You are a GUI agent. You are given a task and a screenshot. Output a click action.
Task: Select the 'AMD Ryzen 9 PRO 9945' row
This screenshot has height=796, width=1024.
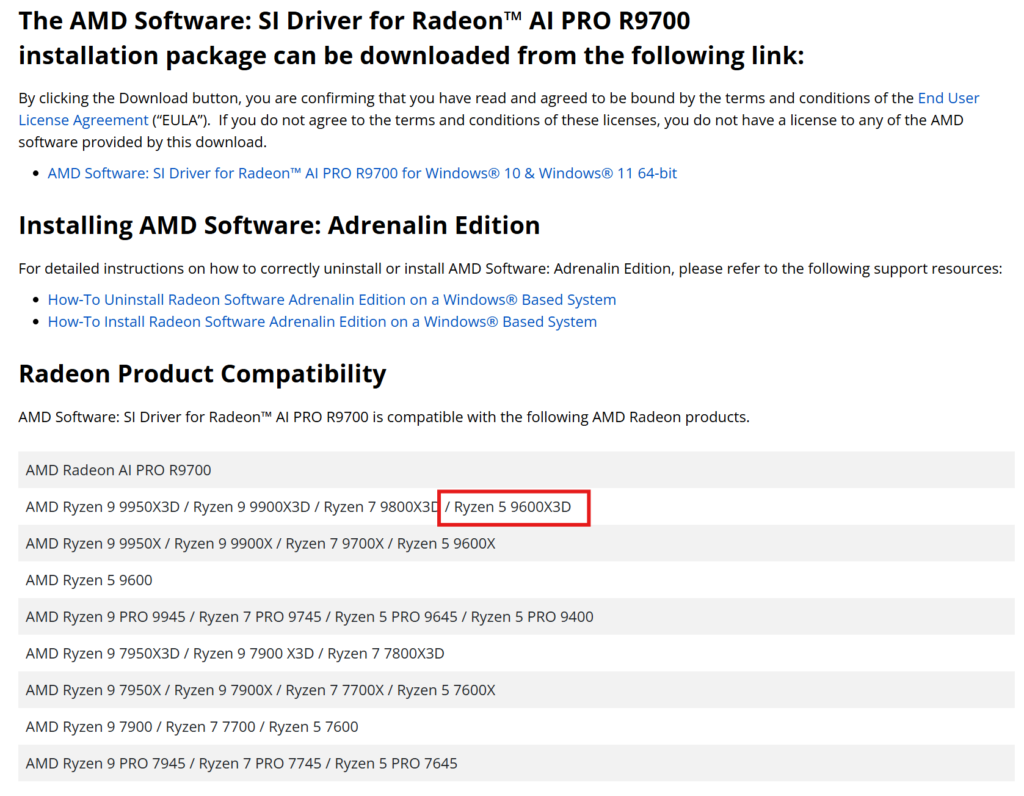[x=516, y=616]
